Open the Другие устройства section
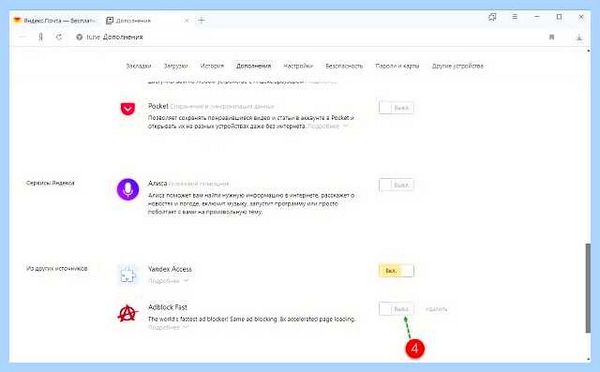 coord(458,66)
